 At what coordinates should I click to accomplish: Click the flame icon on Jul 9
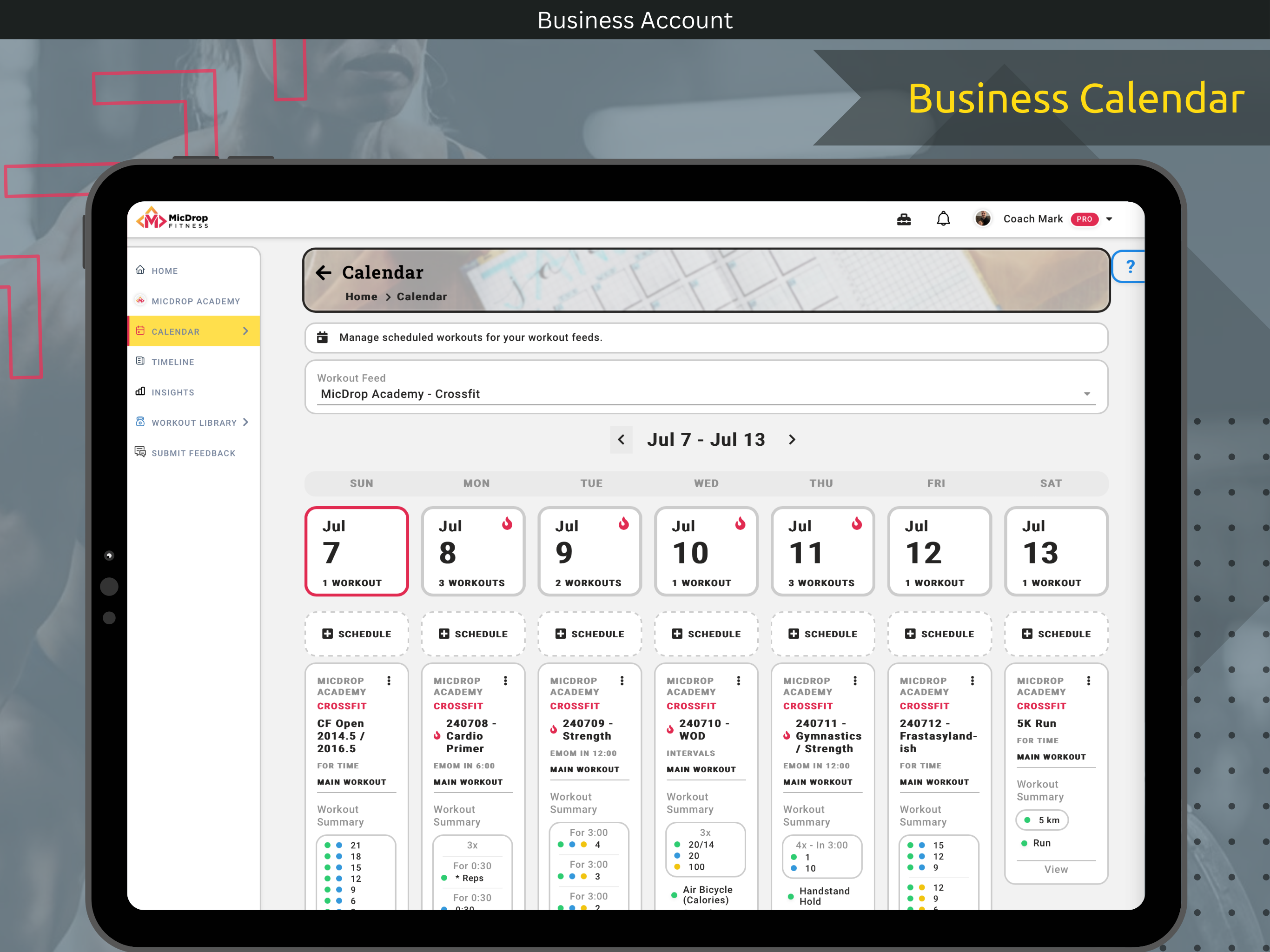tap(623, 523)
